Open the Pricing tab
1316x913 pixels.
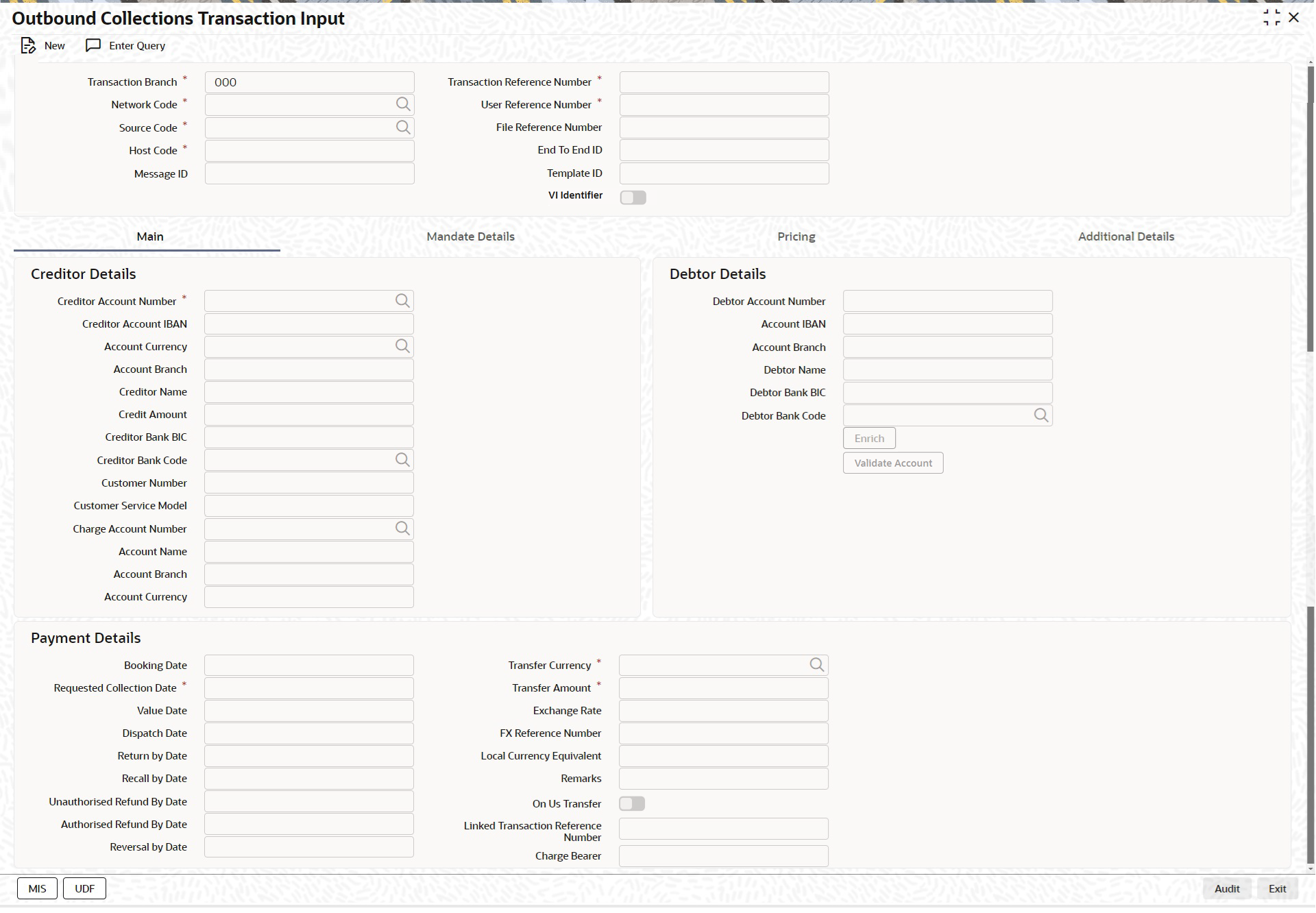pos(796,236)
